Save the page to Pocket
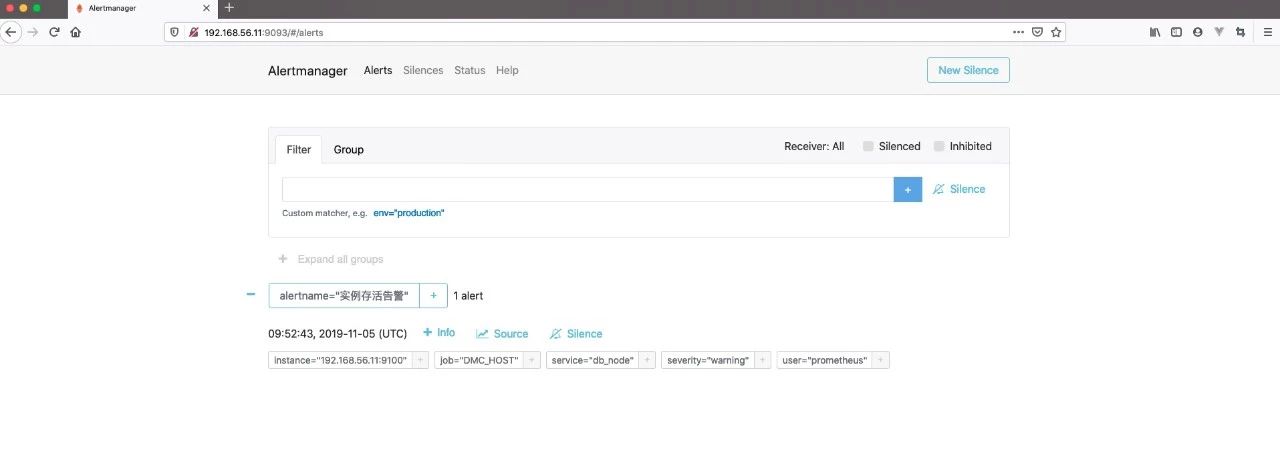 1037,32
